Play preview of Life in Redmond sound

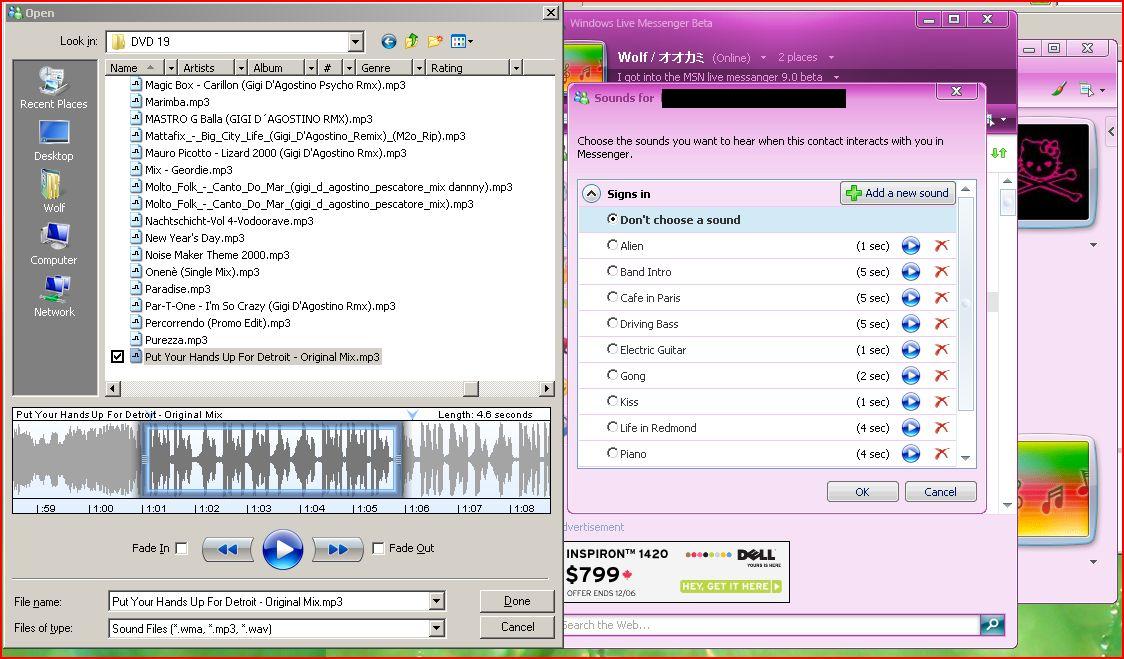910,428
